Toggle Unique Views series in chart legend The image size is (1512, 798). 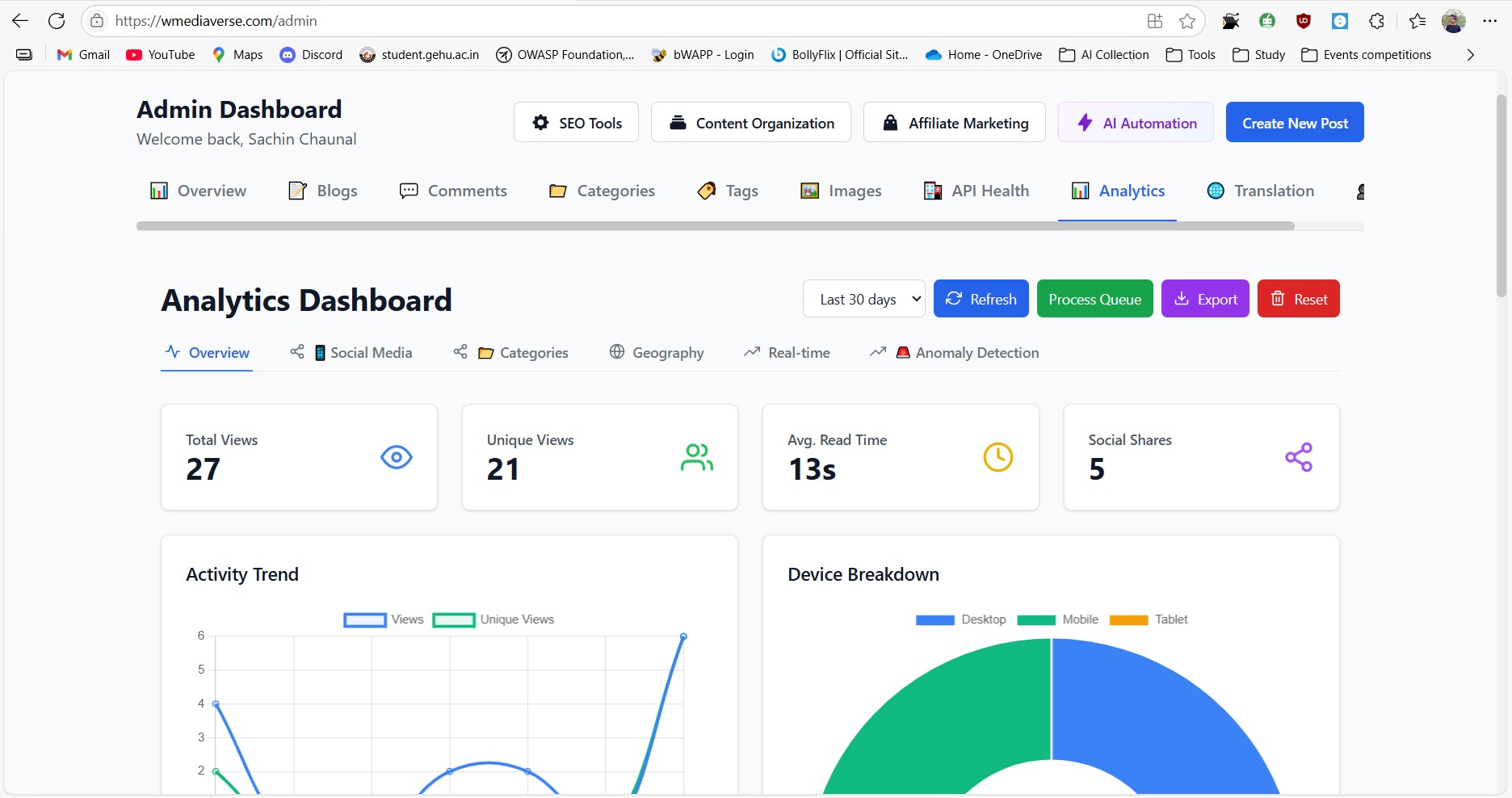pos(493,619)
